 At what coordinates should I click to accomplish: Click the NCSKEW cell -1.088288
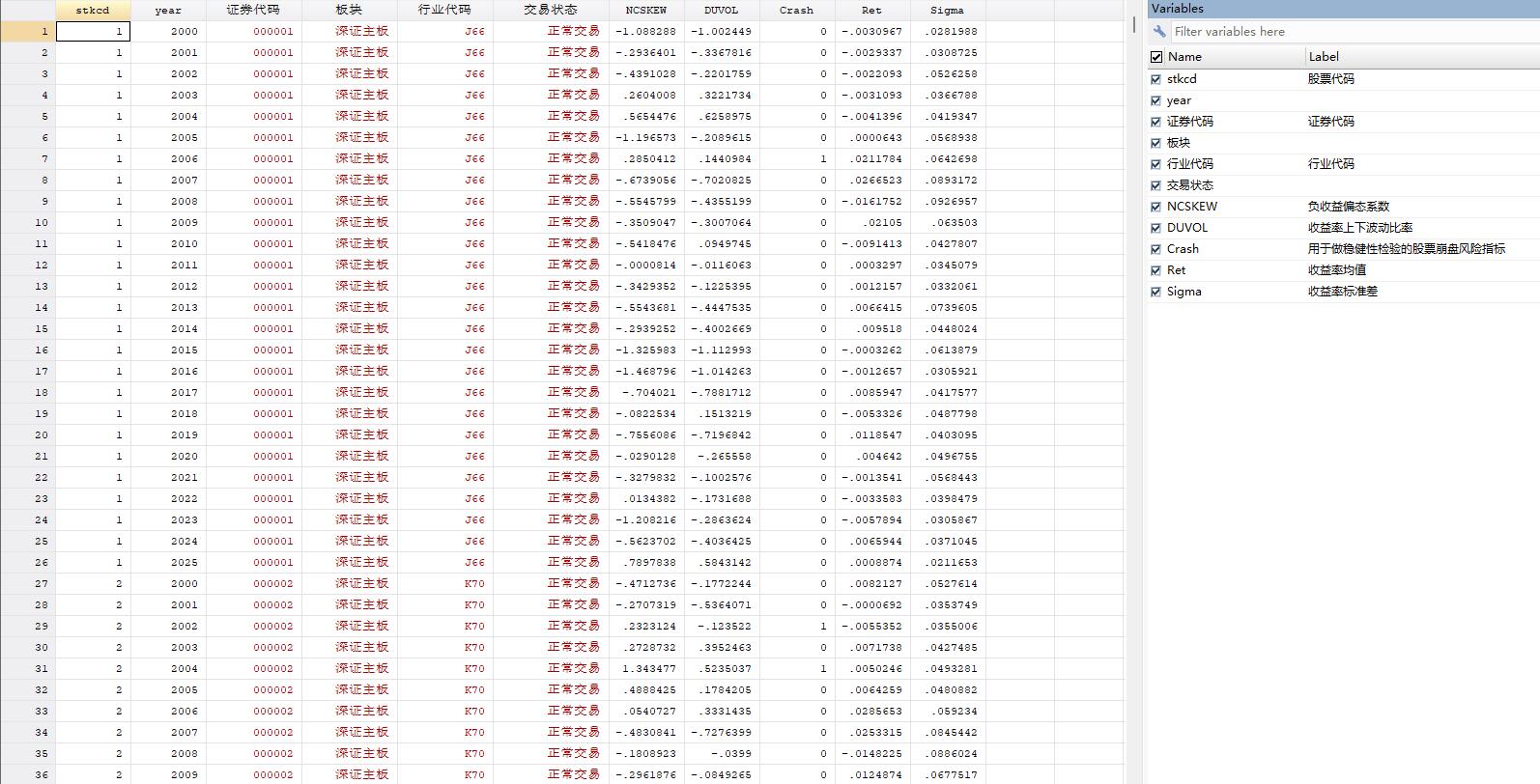coord(646,31)
